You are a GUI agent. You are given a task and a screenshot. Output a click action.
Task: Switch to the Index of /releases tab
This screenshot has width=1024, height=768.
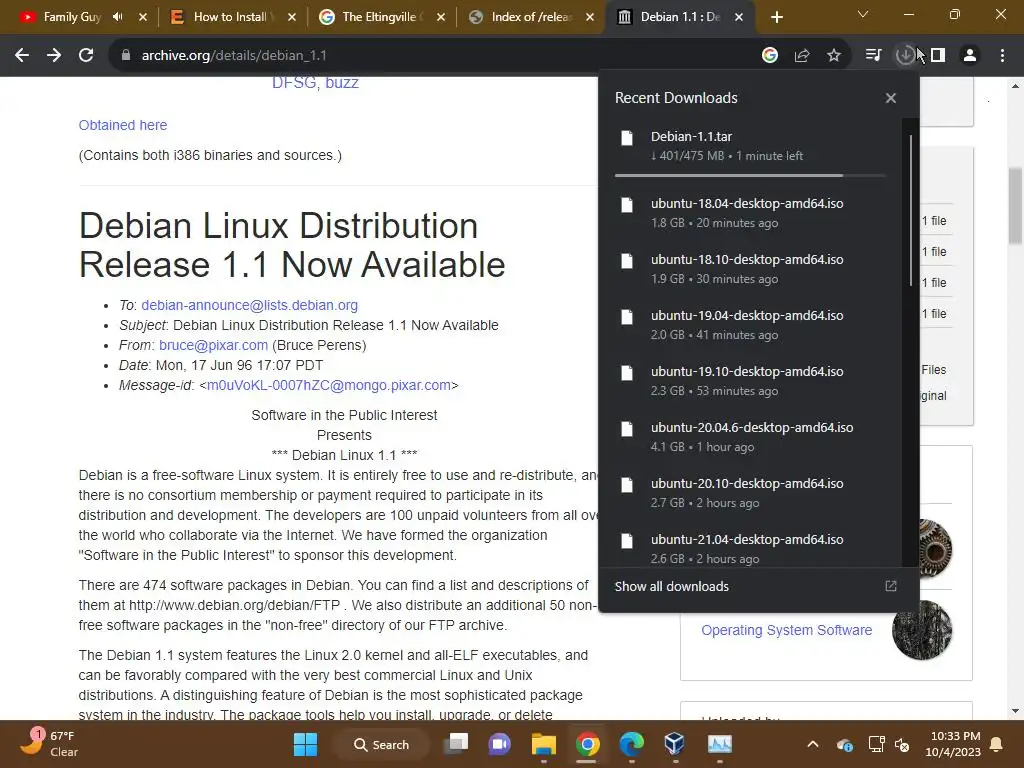point(529,17)
